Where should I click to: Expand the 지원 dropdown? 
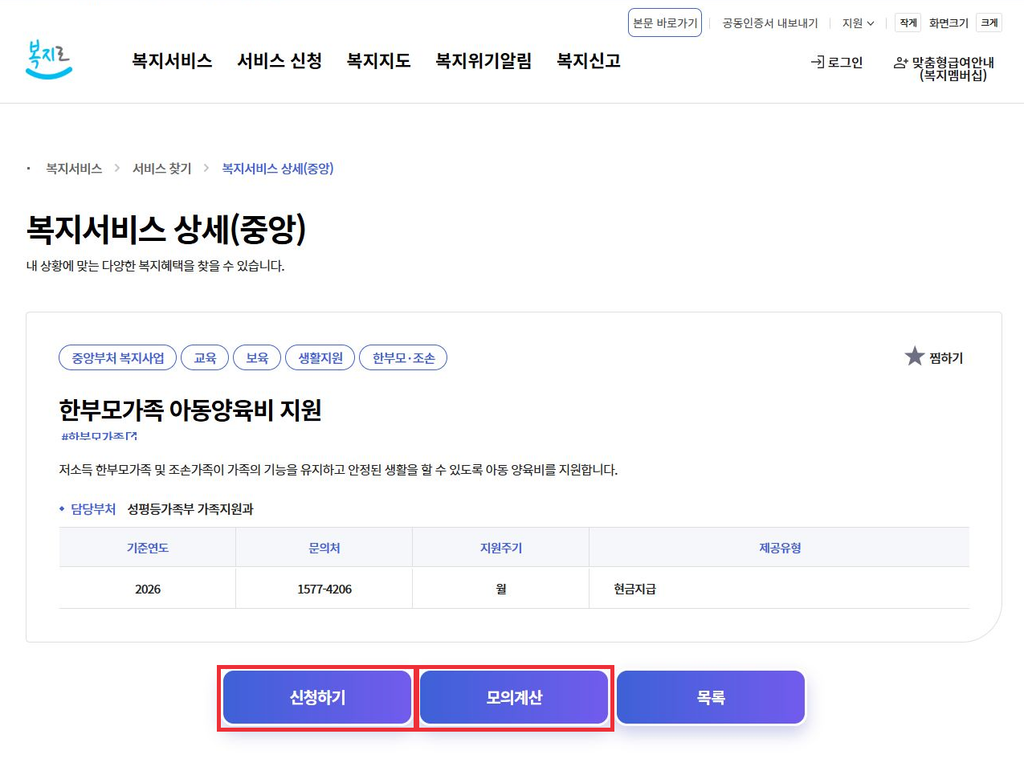click(x=857, y=23)
